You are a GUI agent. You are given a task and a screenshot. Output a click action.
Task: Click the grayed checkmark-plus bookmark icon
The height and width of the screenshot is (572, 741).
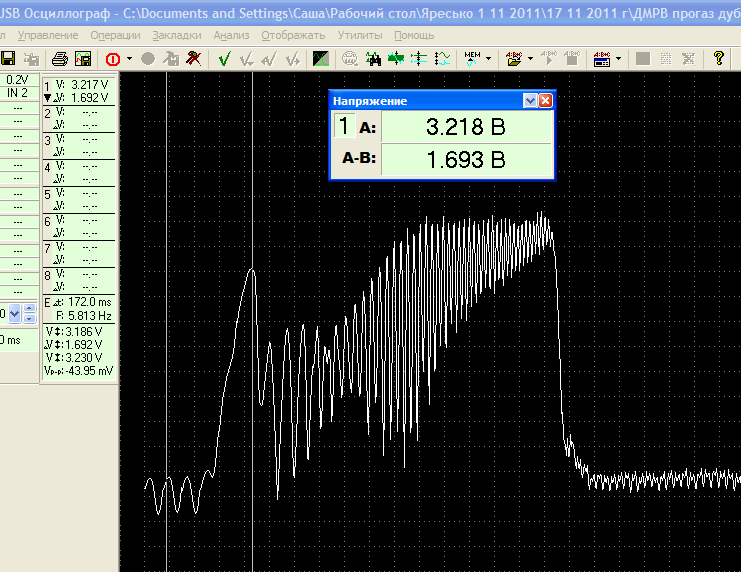[293, 59]
